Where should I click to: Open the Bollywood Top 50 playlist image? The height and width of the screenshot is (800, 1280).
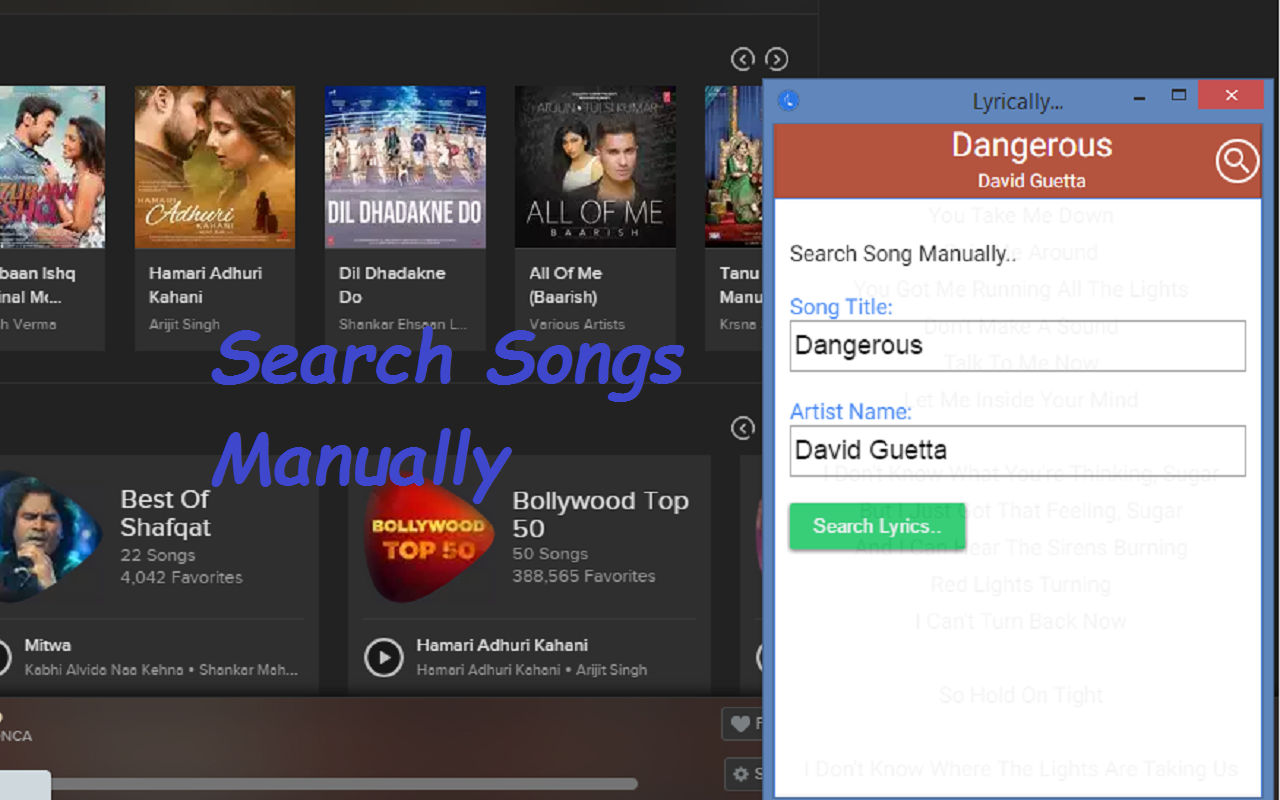[x=430, y=537]
